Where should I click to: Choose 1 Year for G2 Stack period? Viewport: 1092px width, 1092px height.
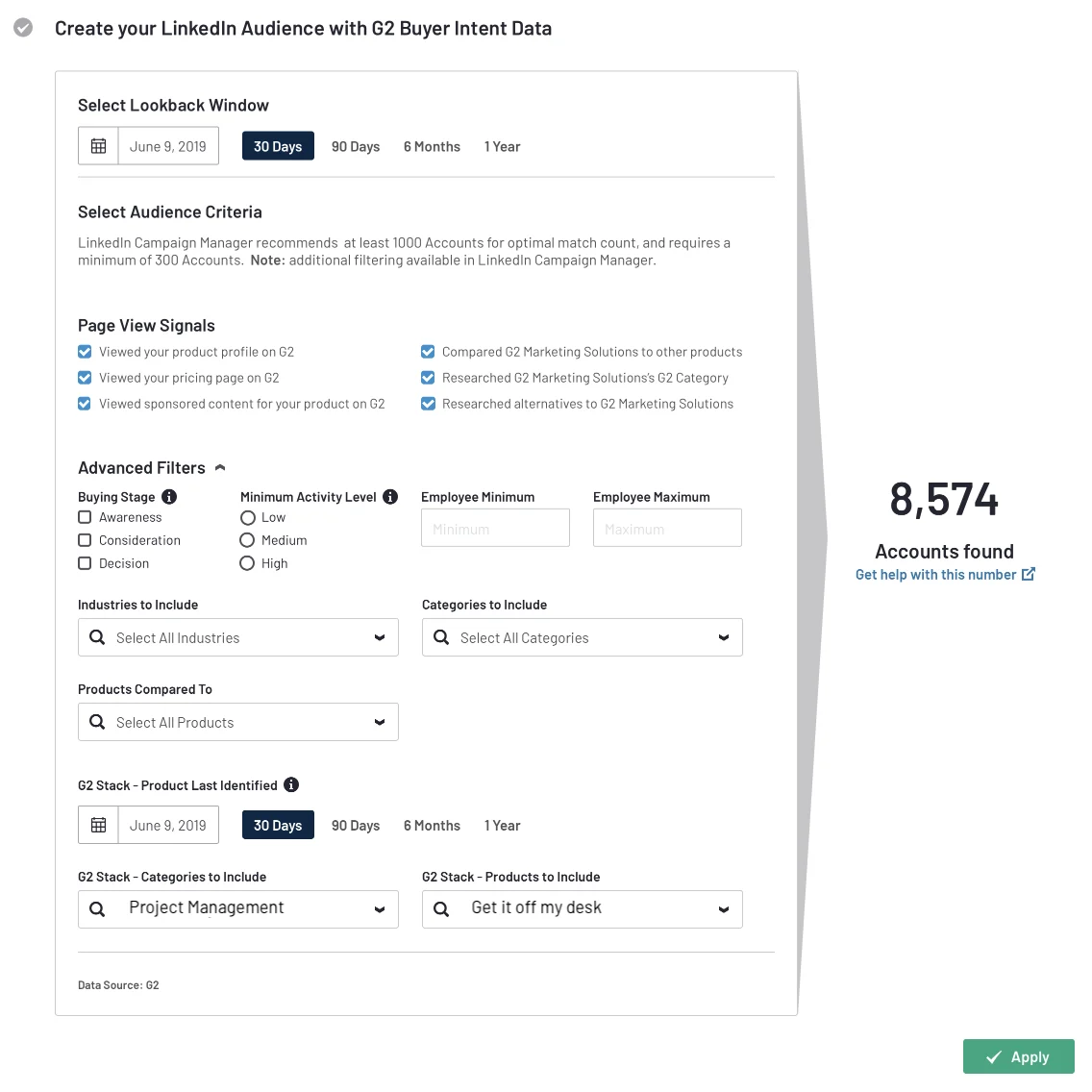point(502,826)
